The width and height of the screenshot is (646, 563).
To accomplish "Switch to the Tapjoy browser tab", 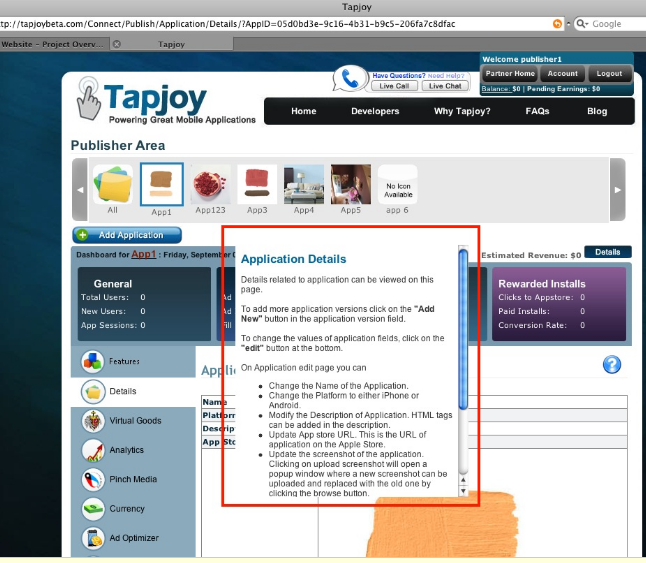I will click(171, 44).
